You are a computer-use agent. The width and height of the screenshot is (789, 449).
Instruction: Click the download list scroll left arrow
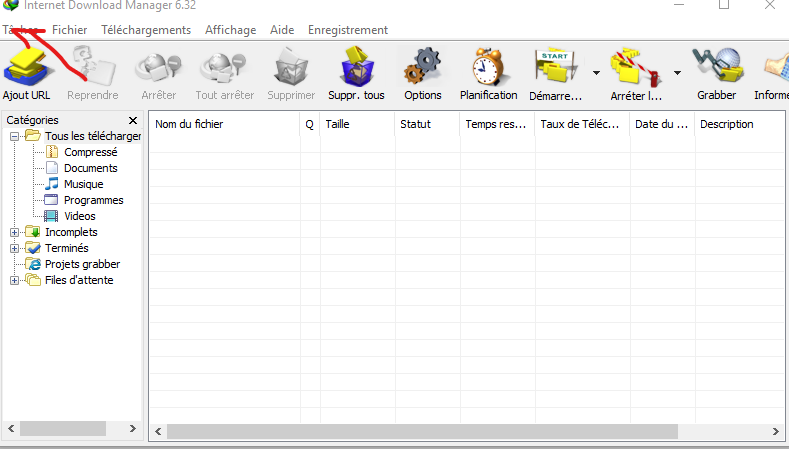(x=158, y=431)
